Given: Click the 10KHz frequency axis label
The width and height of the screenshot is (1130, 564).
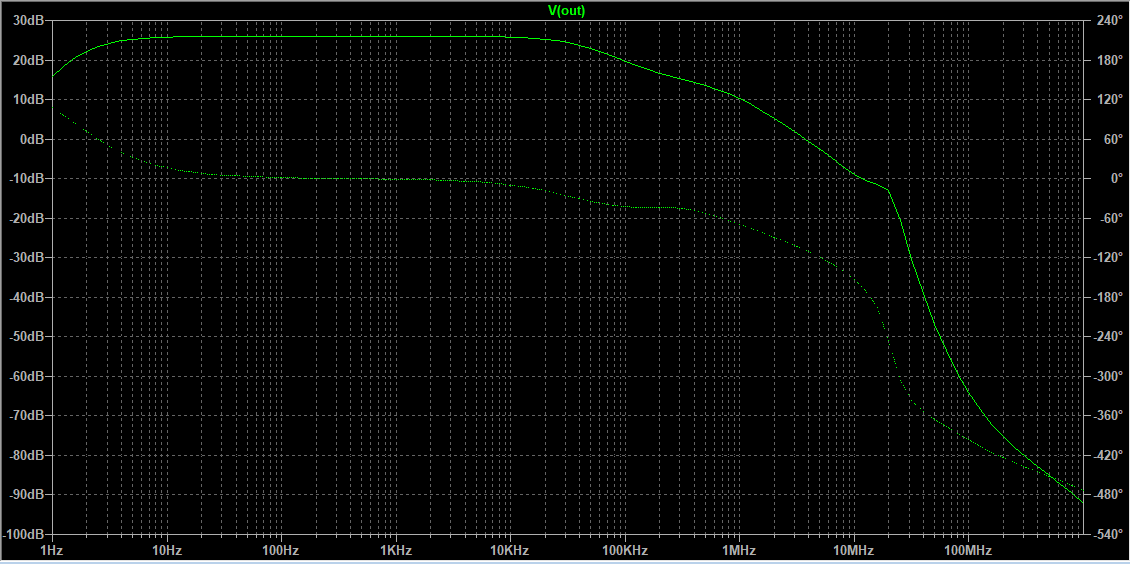Looking at the screenshot, I should click(x=510, y=551).
